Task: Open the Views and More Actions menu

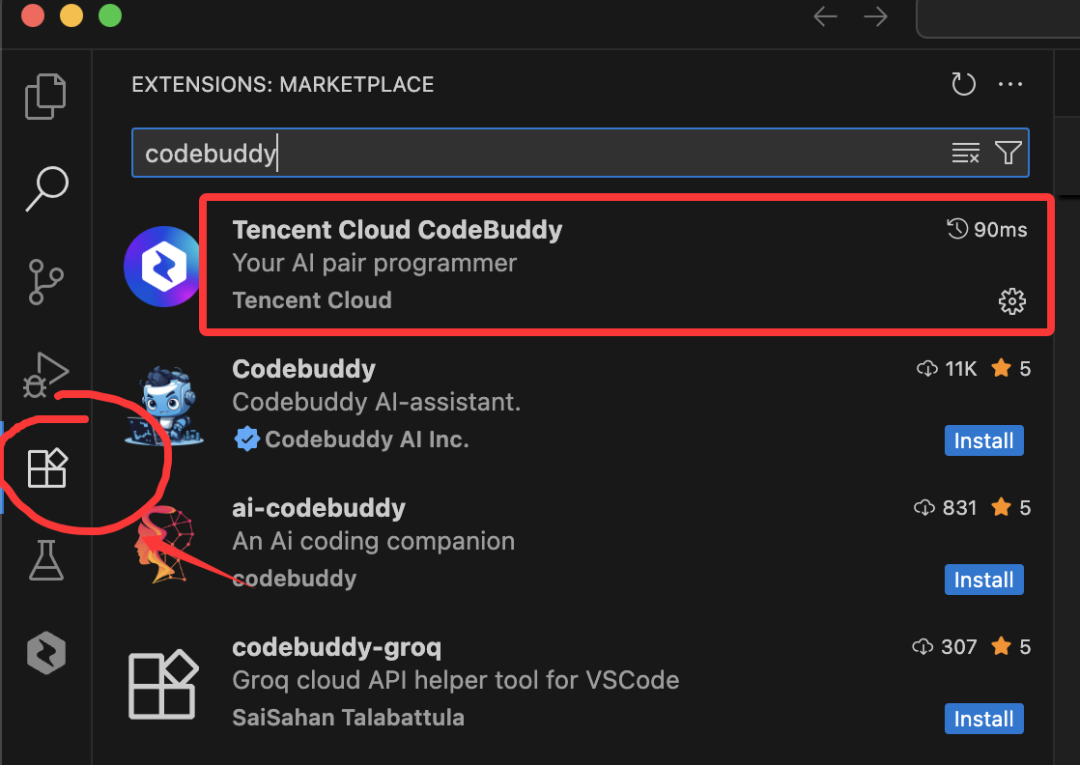Action: [x=1010, y=85]
